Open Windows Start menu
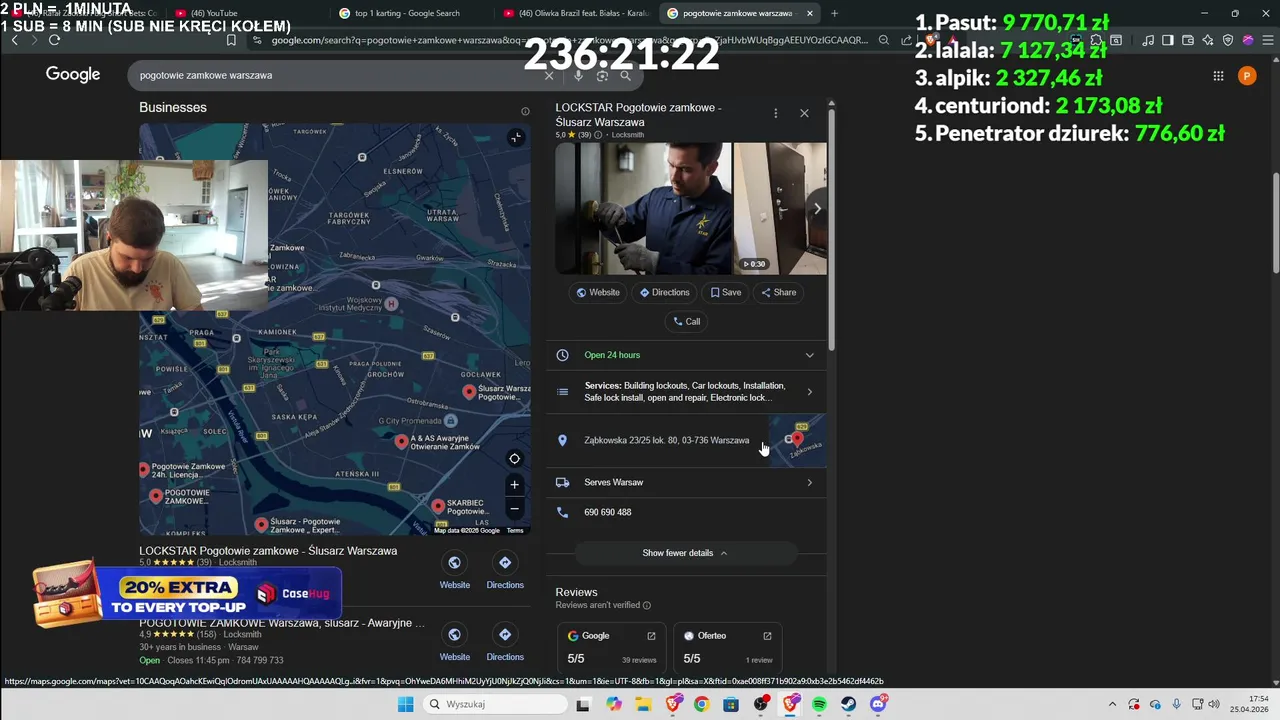Image resolution: width=1280 pixels, height=720 pixels. pyautogui.click(x=405, y=705)
